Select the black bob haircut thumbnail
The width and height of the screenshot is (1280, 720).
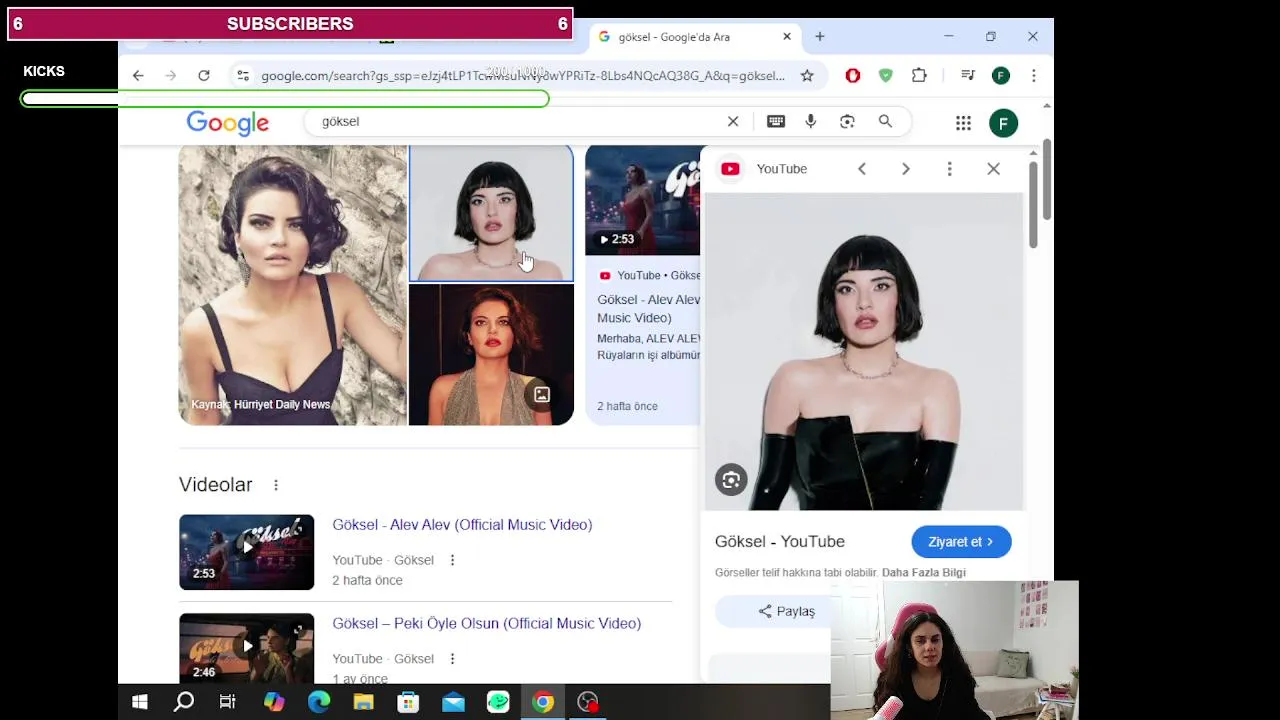(x=491, y=213)
